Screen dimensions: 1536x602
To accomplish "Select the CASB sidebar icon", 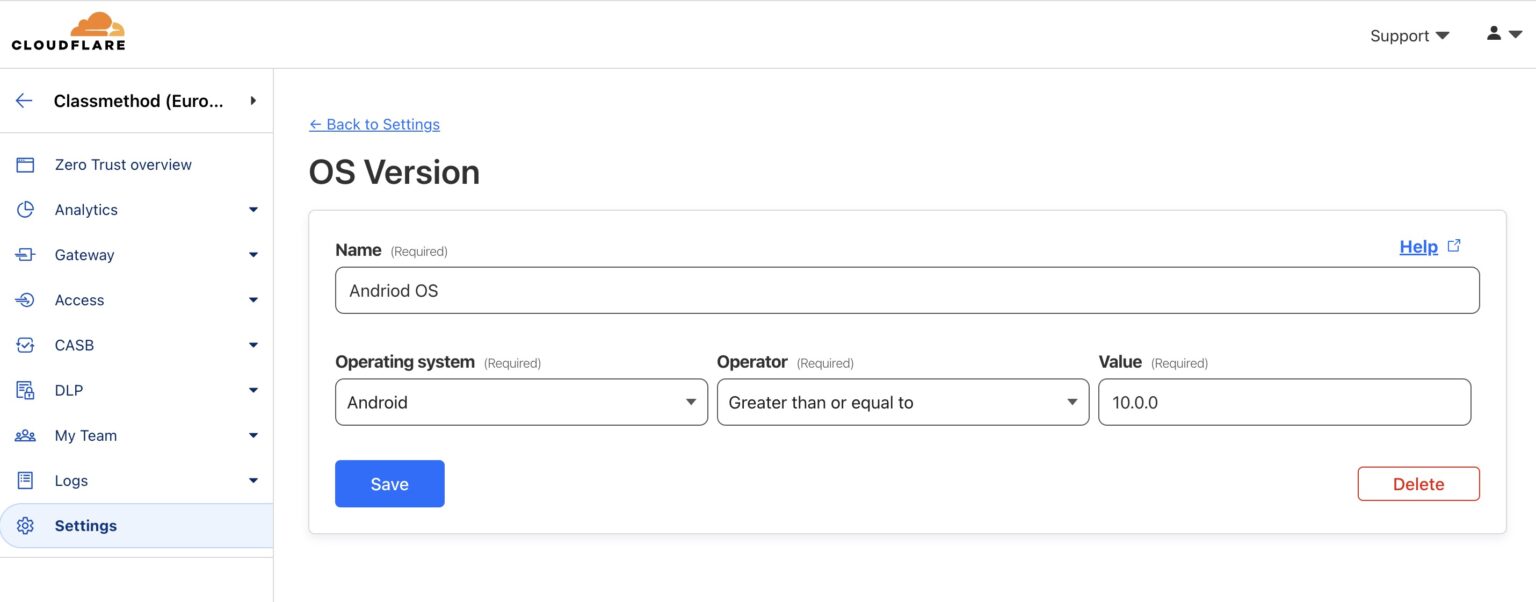I will 24,344.
